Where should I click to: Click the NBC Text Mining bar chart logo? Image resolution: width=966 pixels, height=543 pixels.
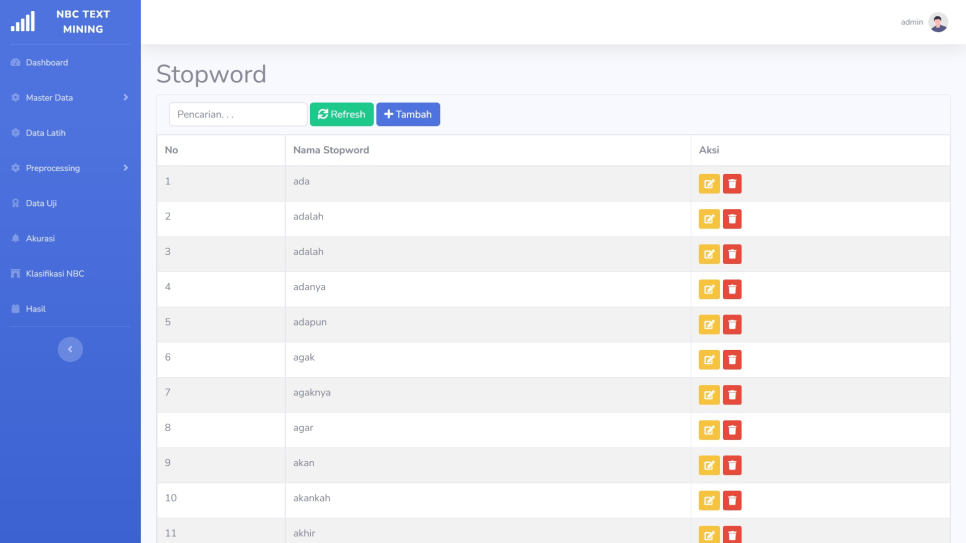(23, 22)
